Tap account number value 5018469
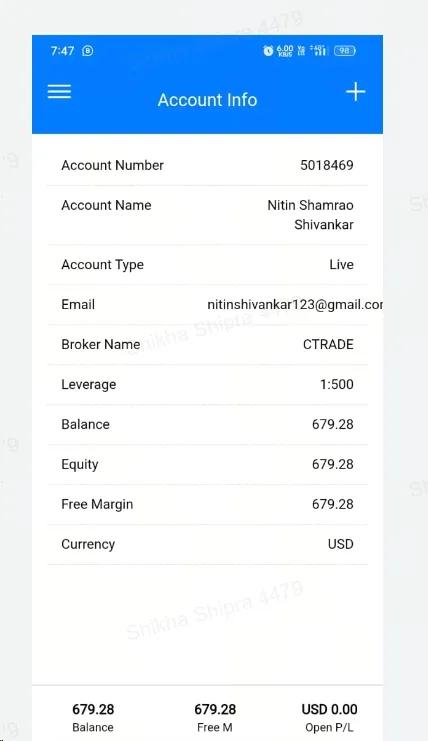The image size is (428, 741). coord(327,165)
